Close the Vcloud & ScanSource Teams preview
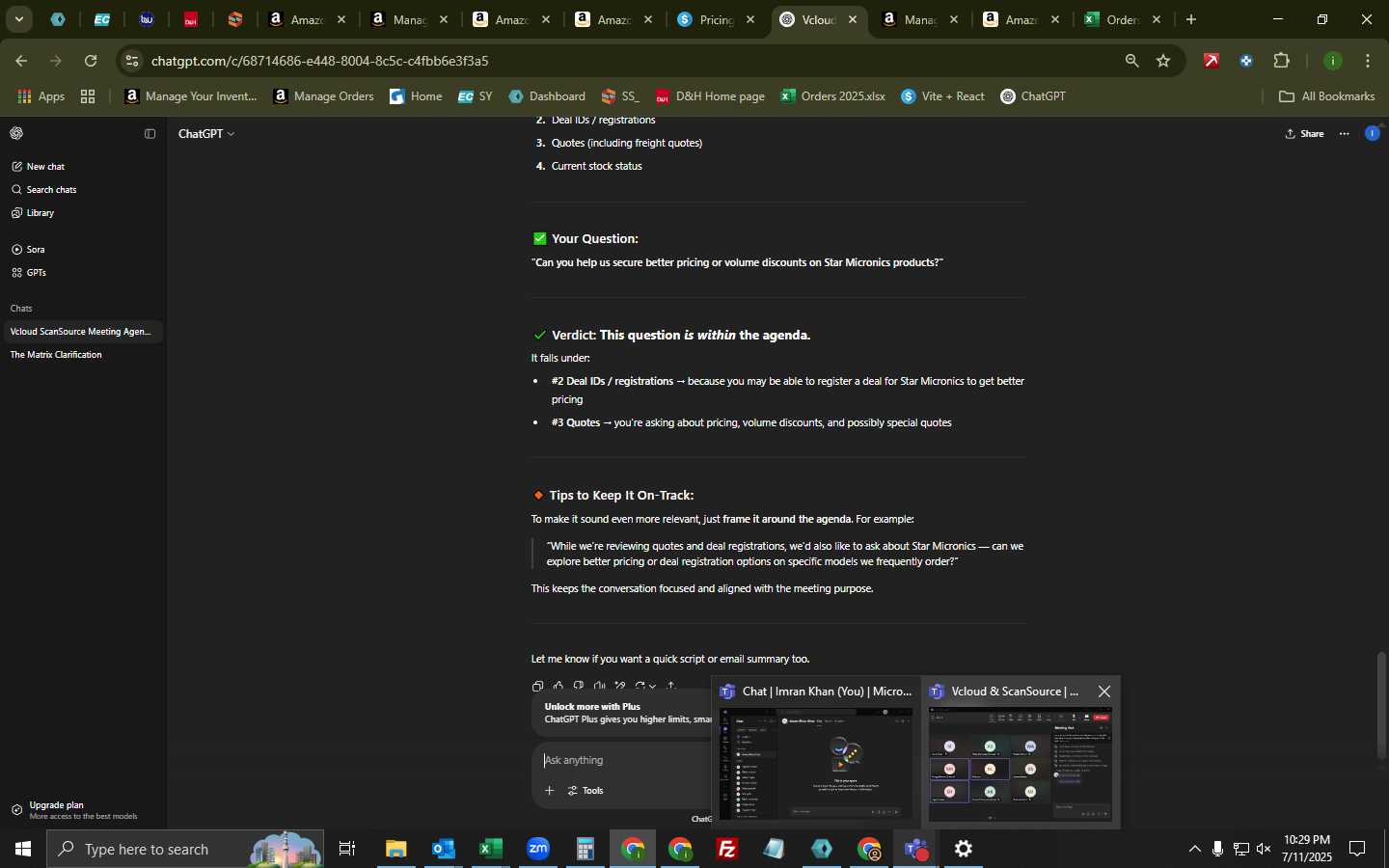 pyautogui.click(x=1104, y=692)
